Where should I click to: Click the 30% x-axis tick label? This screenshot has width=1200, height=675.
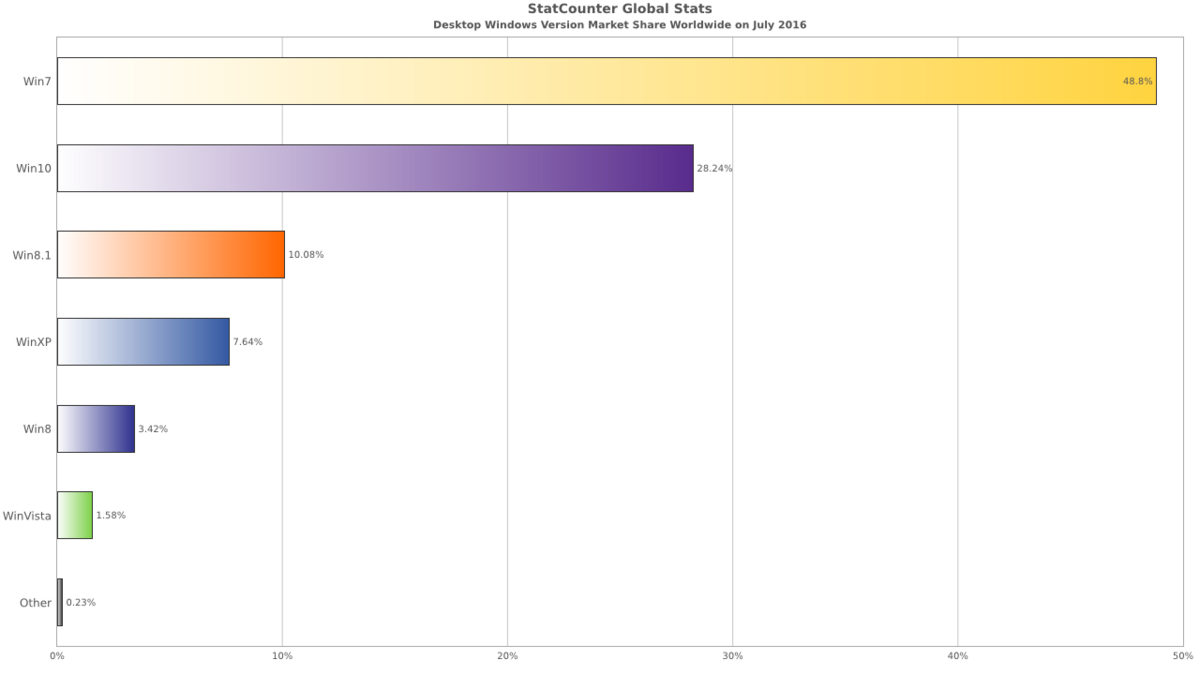(x=733, y=656)
